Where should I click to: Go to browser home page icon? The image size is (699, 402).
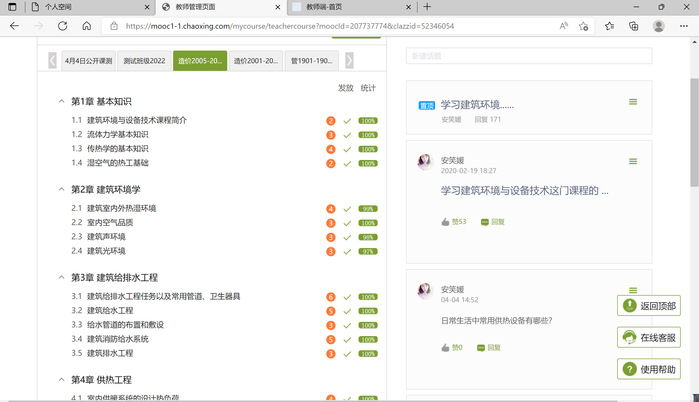(x=86, y=26)
